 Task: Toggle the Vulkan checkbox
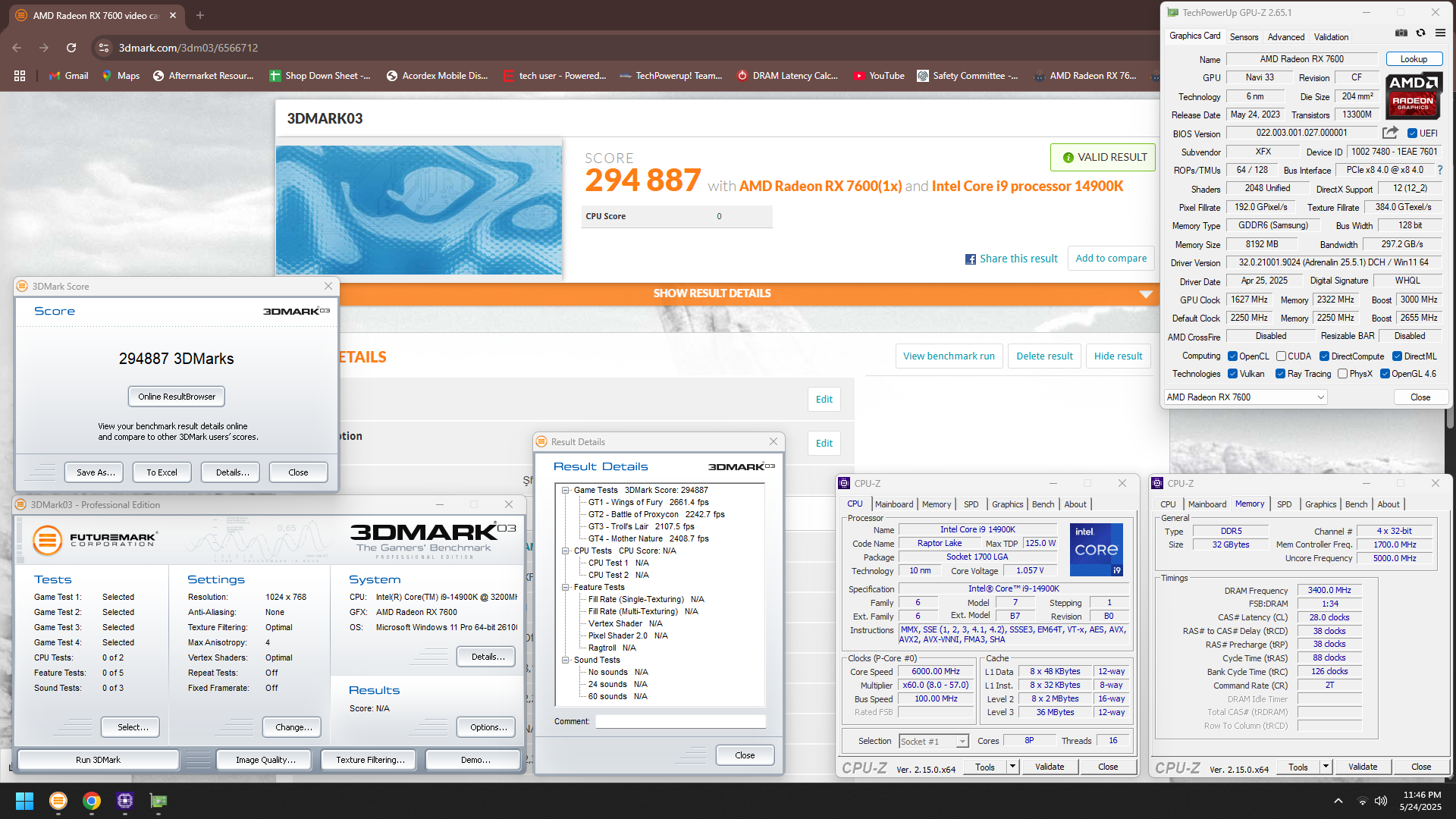(x=1233, y=374)
